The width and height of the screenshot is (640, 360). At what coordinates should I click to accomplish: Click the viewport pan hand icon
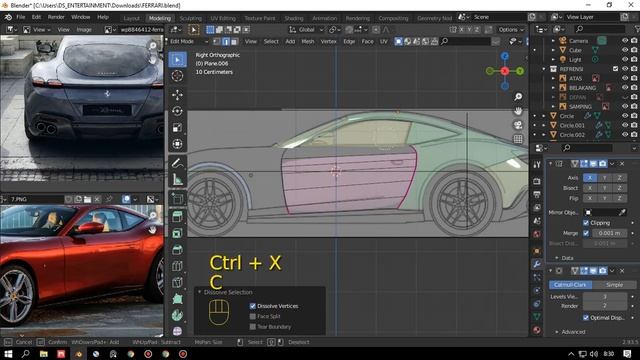pos(518,111)
